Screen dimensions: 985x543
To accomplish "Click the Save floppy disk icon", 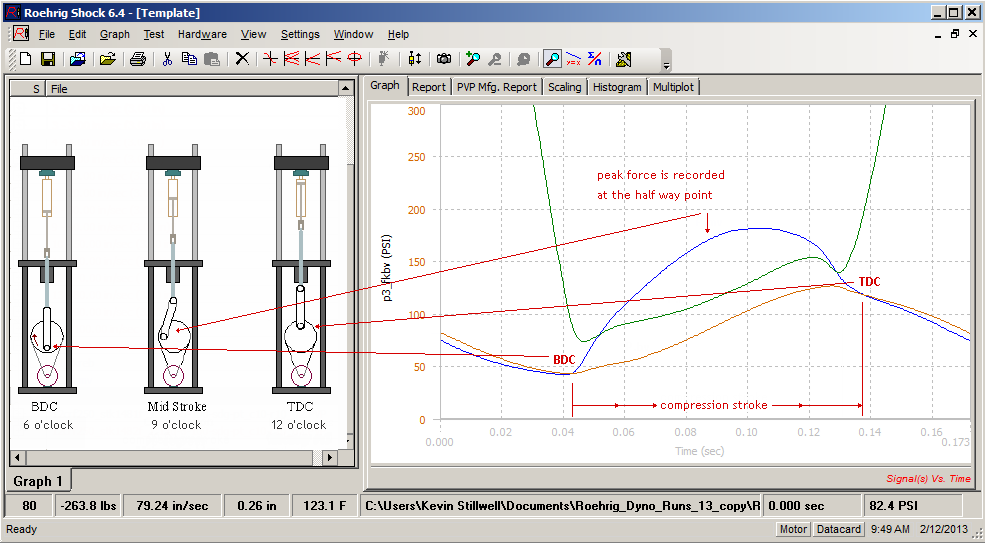I will [x=47, y=59].
